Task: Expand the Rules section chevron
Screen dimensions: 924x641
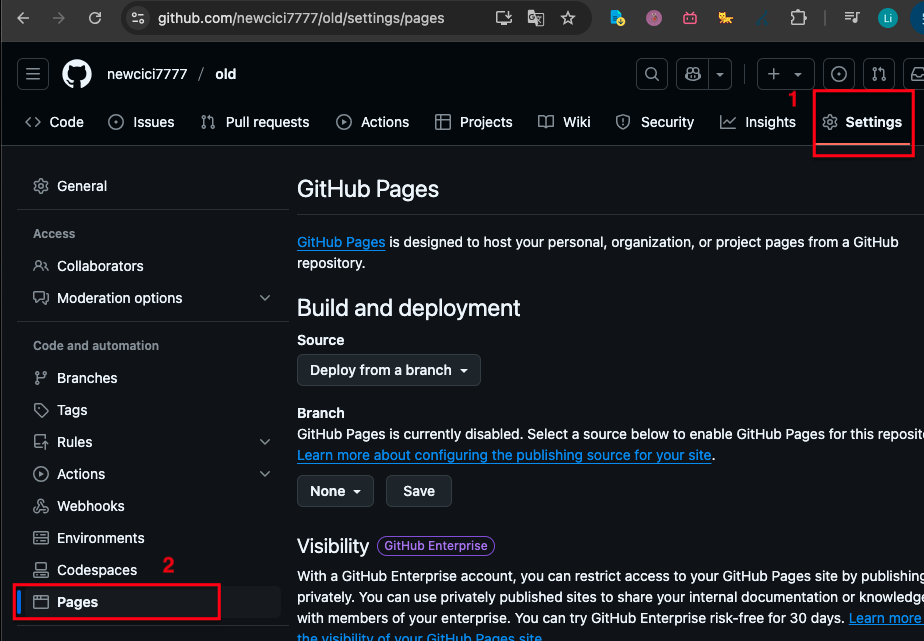Action: (x=265, y=442)
